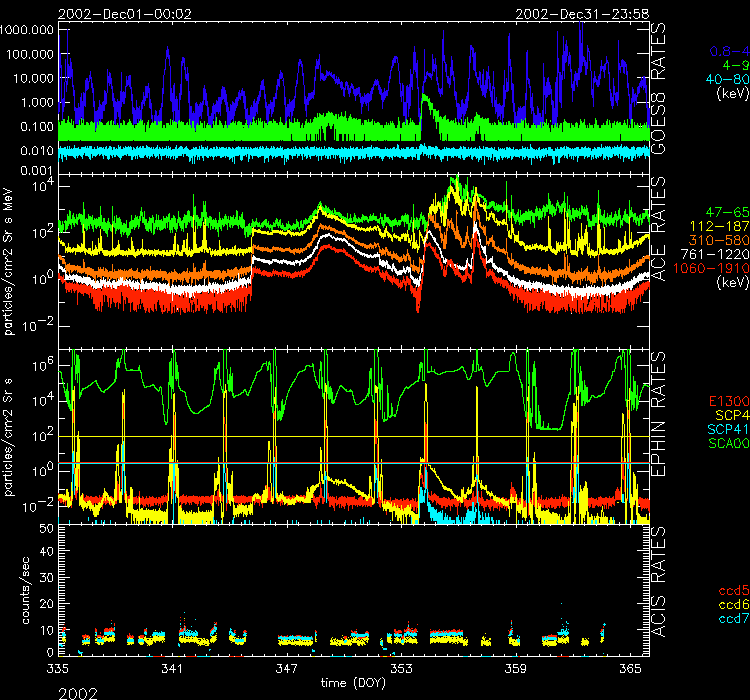This screenshot has width=750, height=700.
Task: Click the cyan SCP41 EPHIN legend label
Action: click(x=727, y=429)
